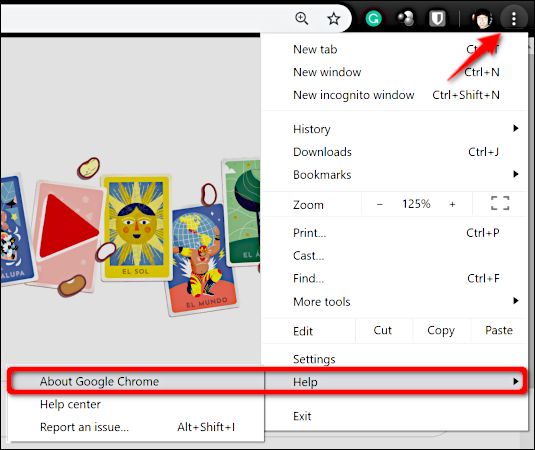
Task: Click the Paste button in Edit row
Action: click(499, 330)
